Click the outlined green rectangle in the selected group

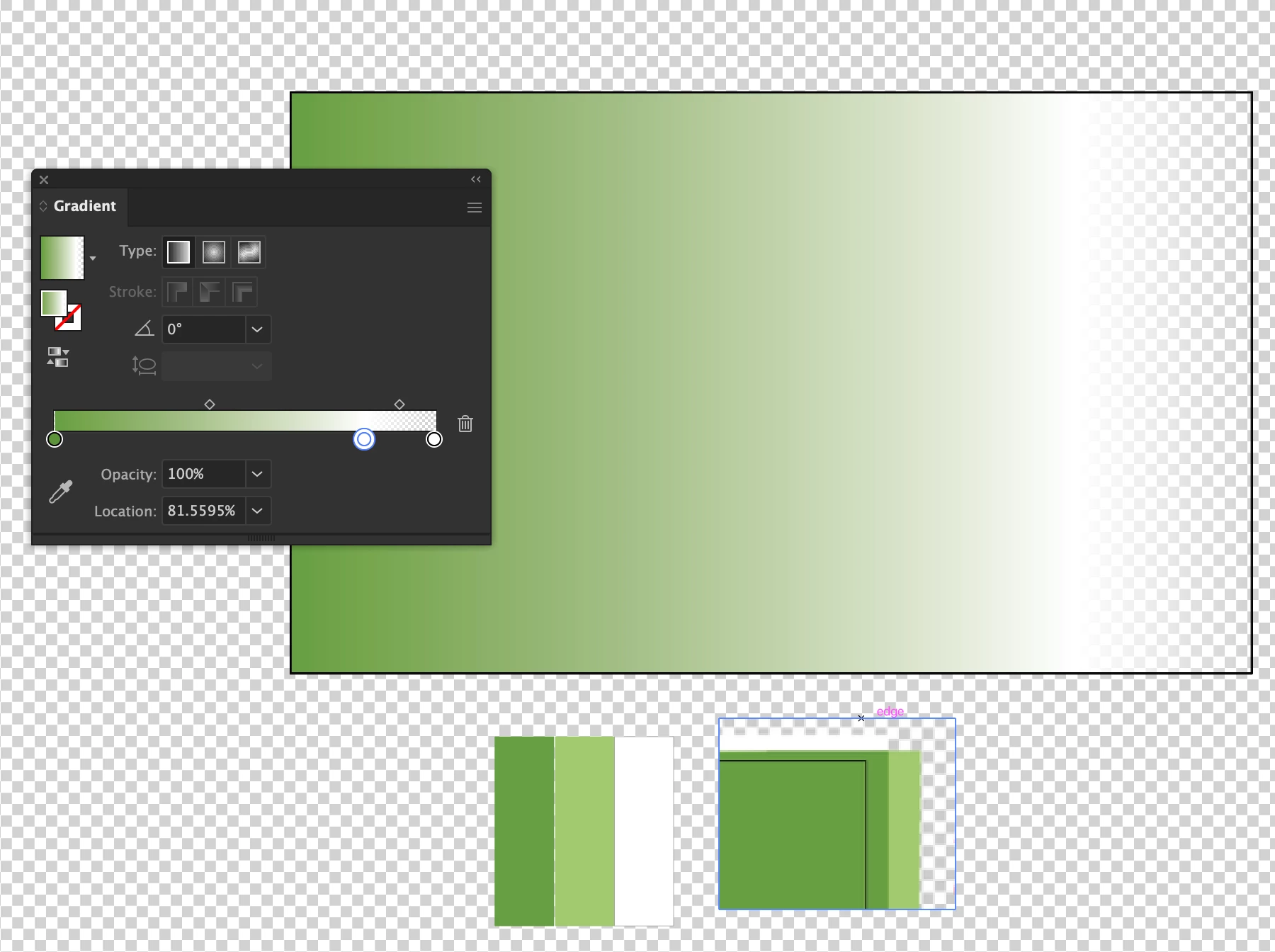coord(793,834)
